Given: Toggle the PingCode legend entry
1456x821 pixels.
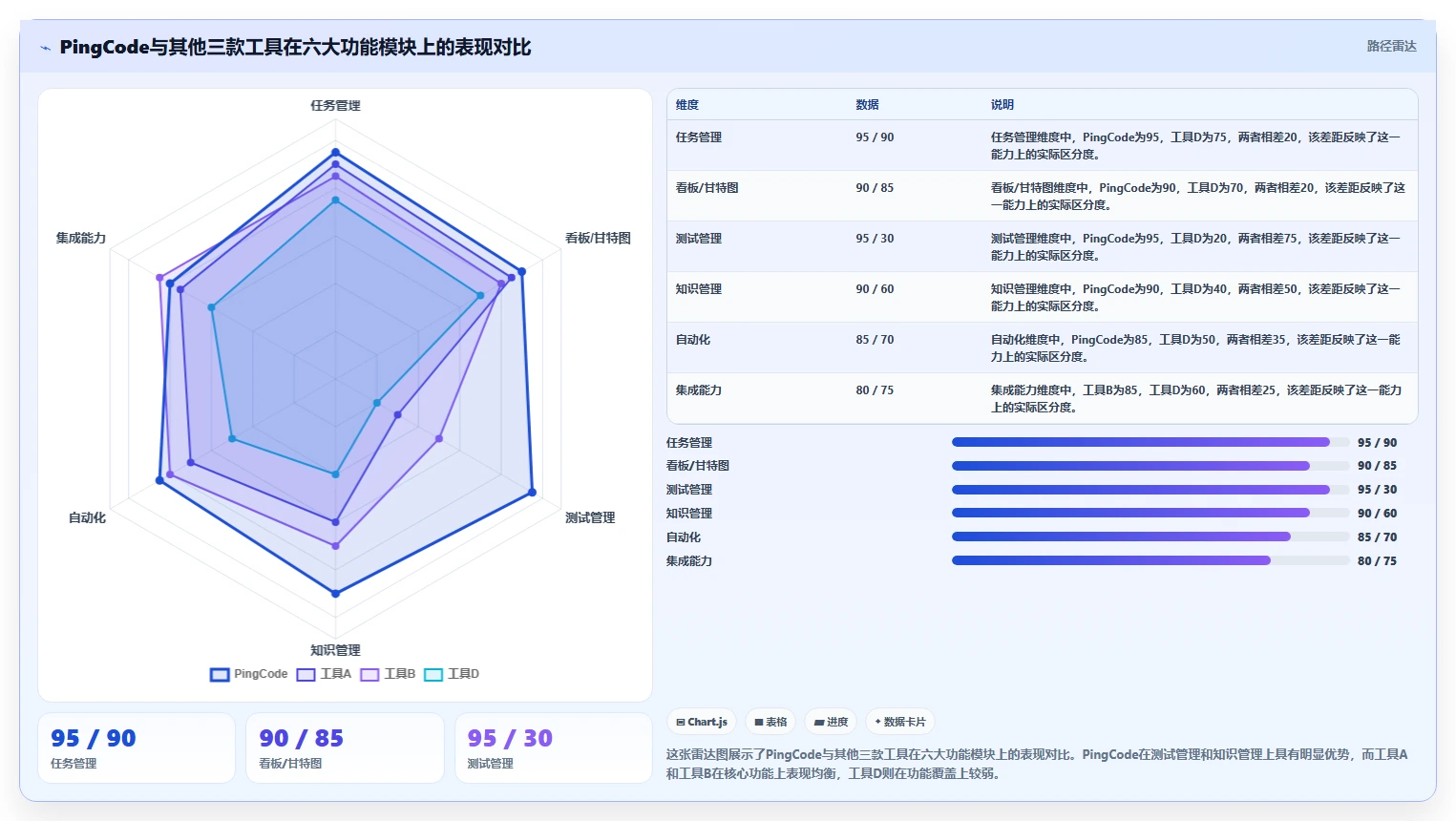Looking at the screenshot, I should point(249,674).
